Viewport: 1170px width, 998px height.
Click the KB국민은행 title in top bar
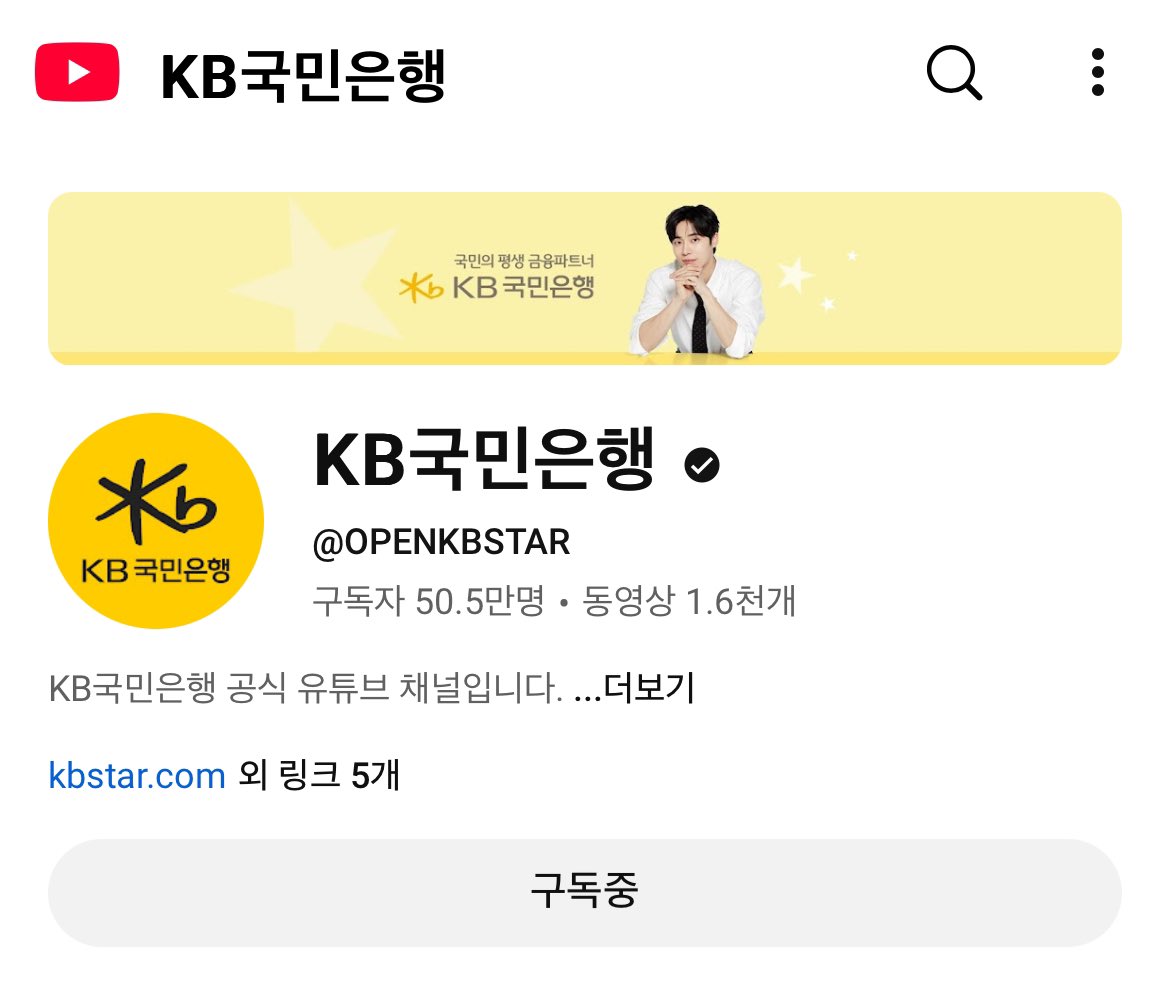pos(303,75)
